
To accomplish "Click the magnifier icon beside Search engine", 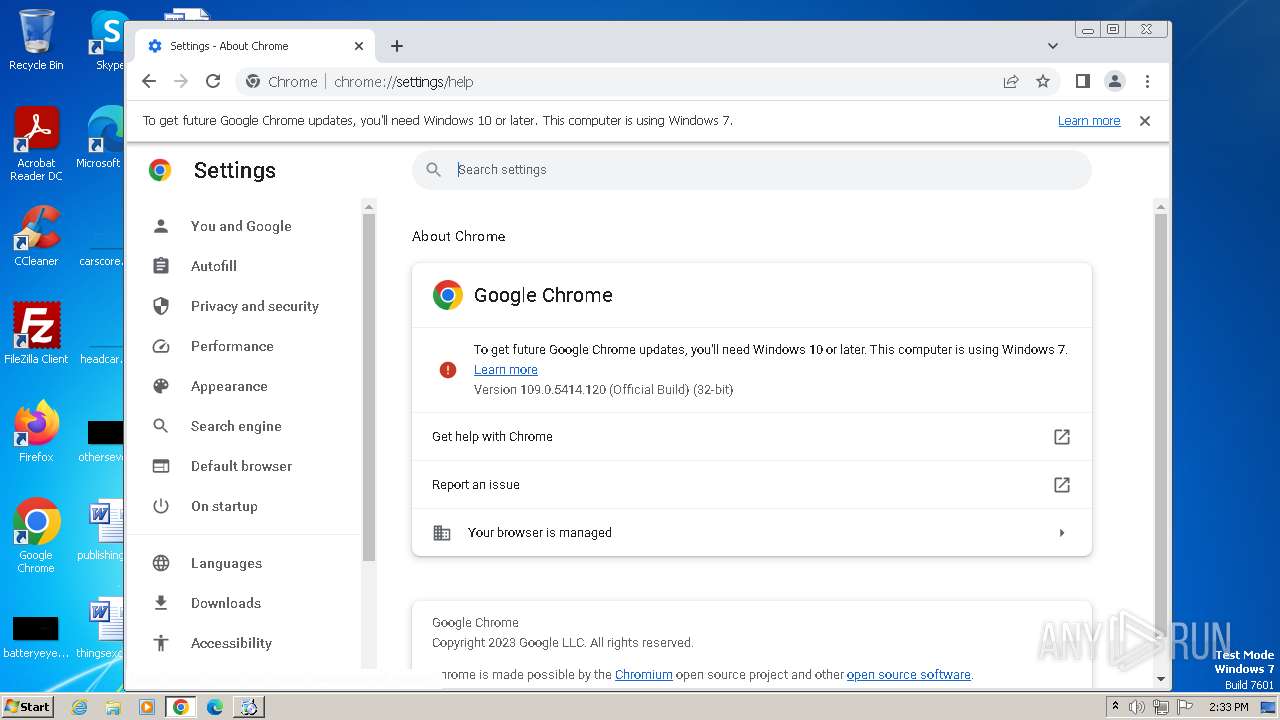I will [161, 426].
